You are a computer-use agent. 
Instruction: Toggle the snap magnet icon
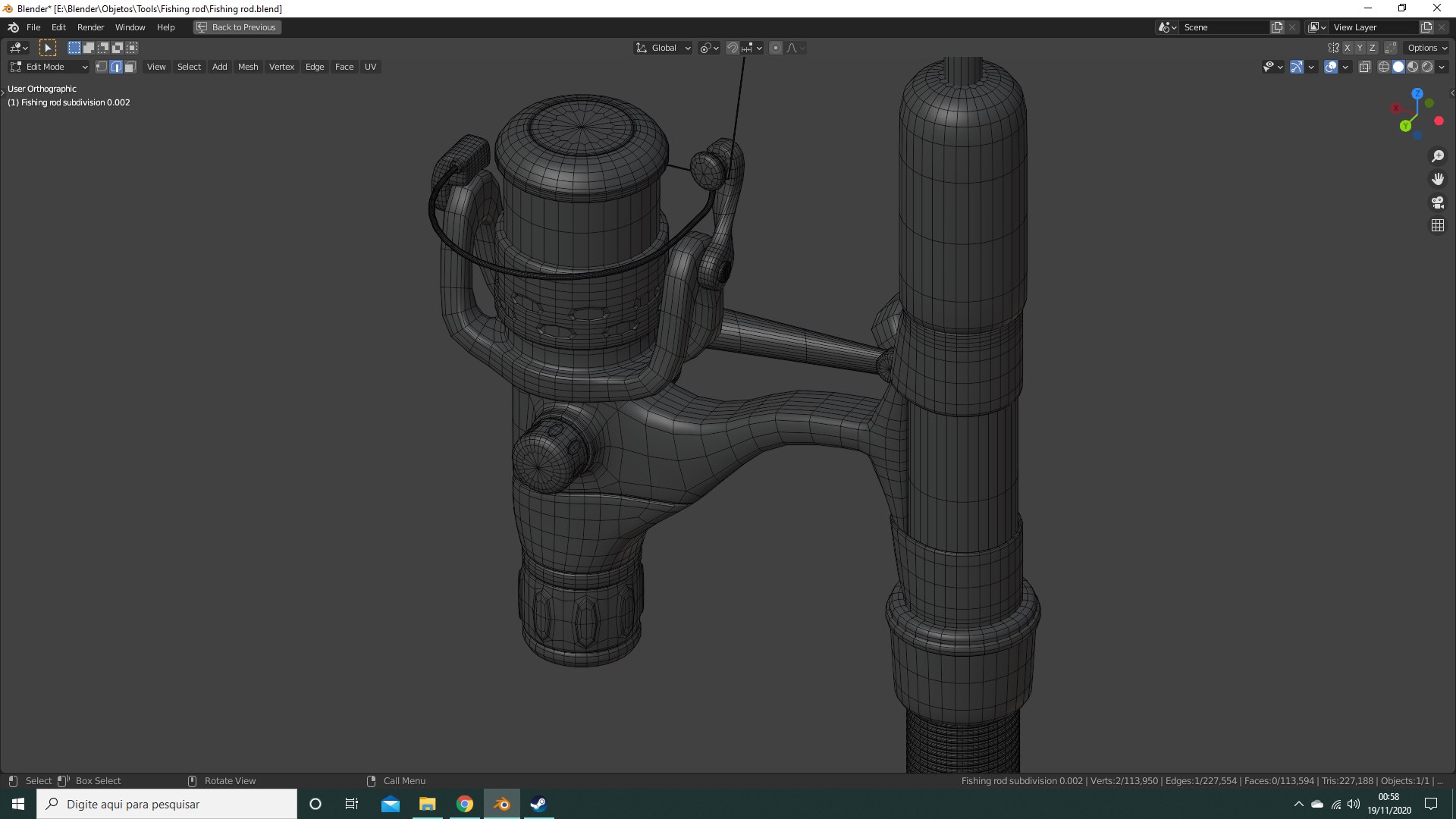[732, 48]
